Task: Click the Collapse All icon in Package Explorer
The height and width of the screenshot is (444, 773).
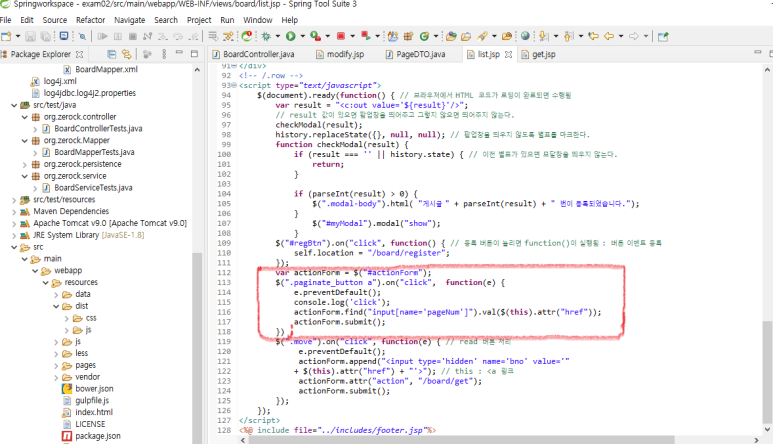Action: pyautogui.click(x=111, y=54)
